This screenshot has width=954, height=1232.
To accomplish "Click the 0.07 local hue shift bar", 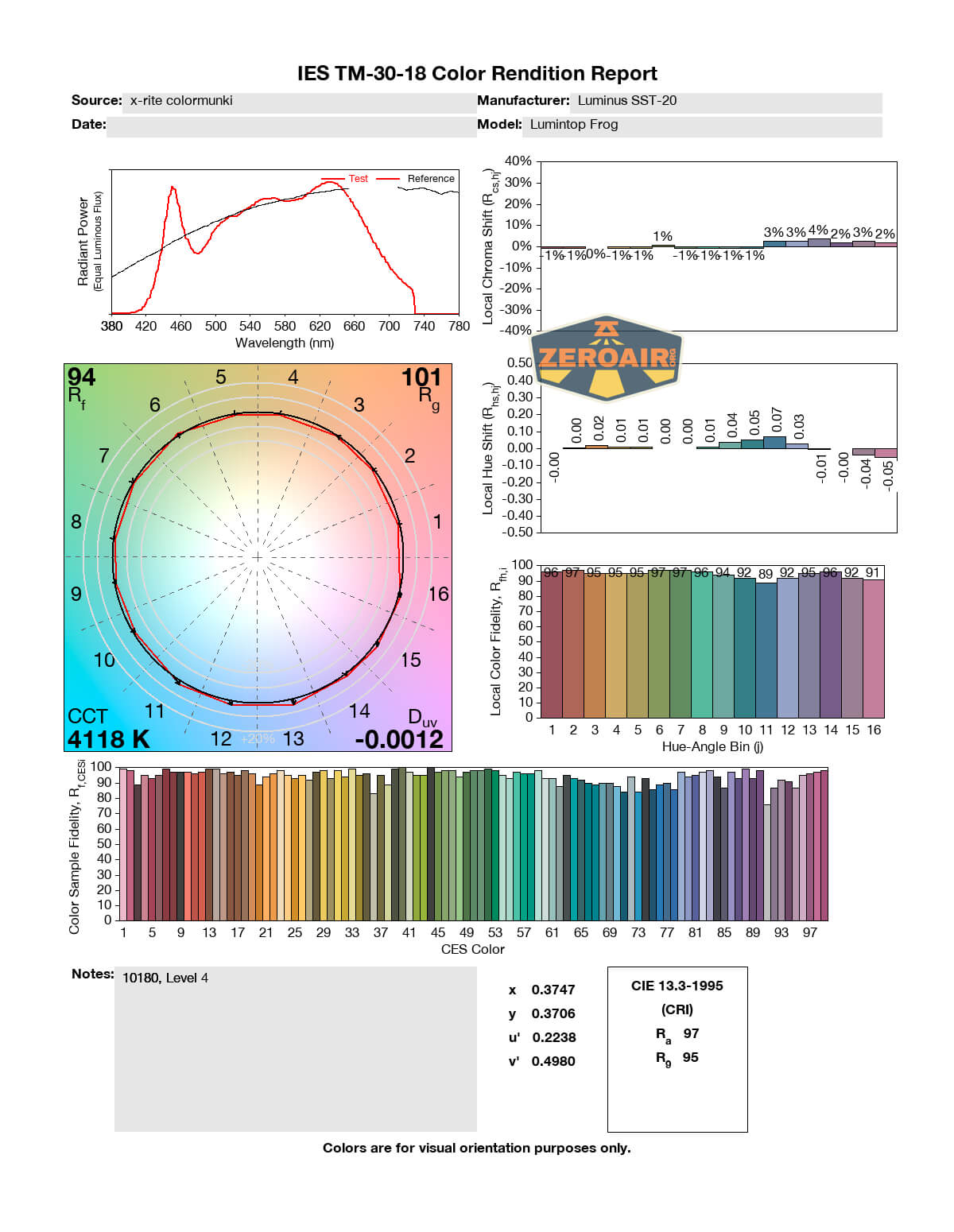I will pos(775,442).
